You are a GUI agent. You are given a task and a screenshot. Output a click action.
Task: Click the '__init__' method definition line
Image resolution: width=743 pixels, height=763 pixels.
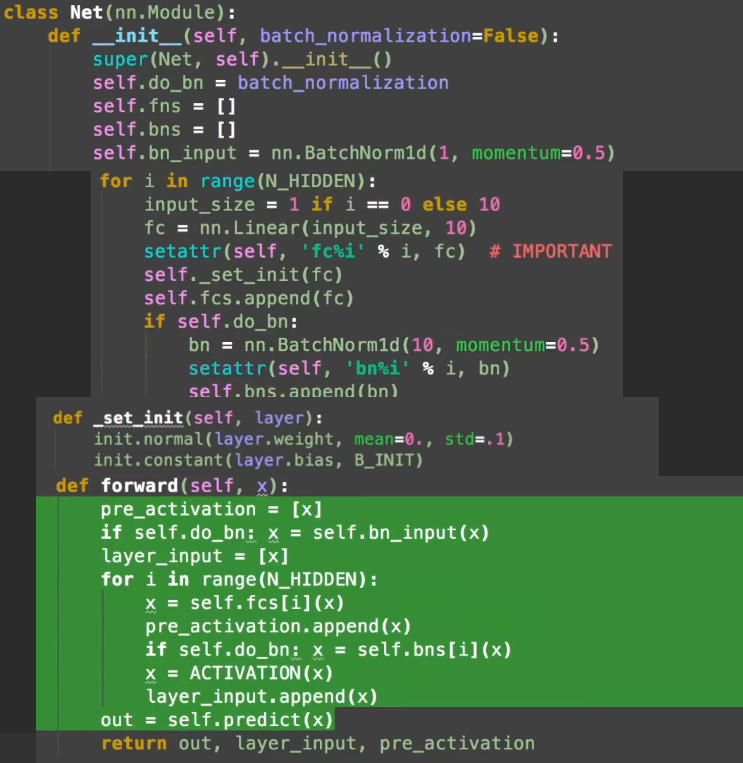click(303, 36)
